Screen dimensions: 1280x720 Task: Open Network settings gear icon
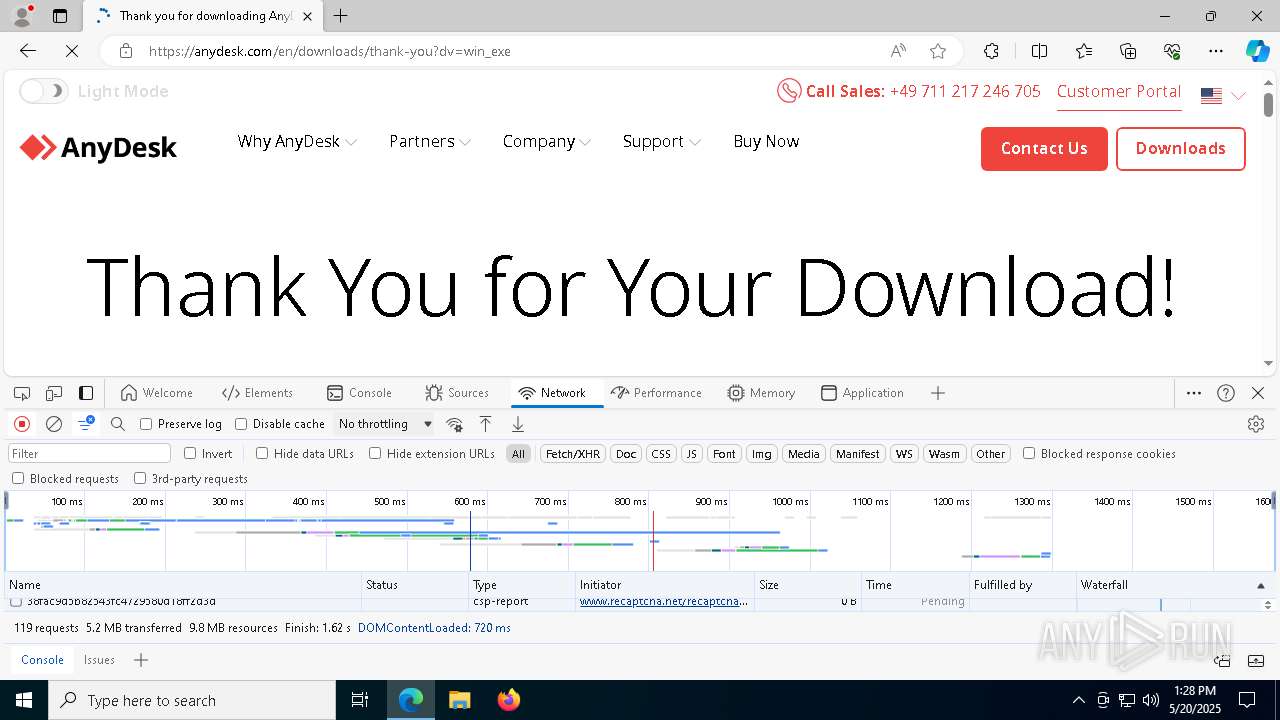pos(1256,424)
